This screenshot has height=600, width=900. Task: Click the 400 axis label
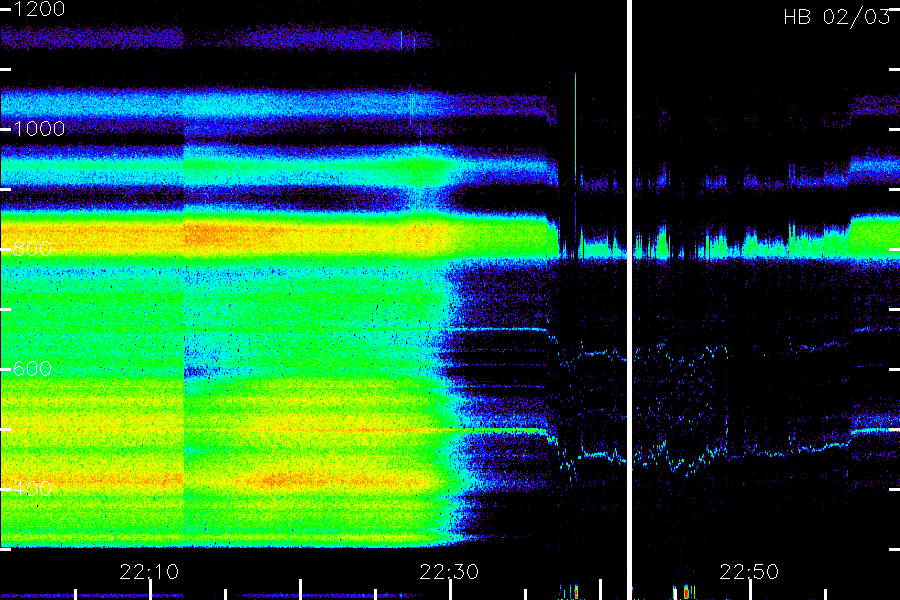[x=32, y=489]
